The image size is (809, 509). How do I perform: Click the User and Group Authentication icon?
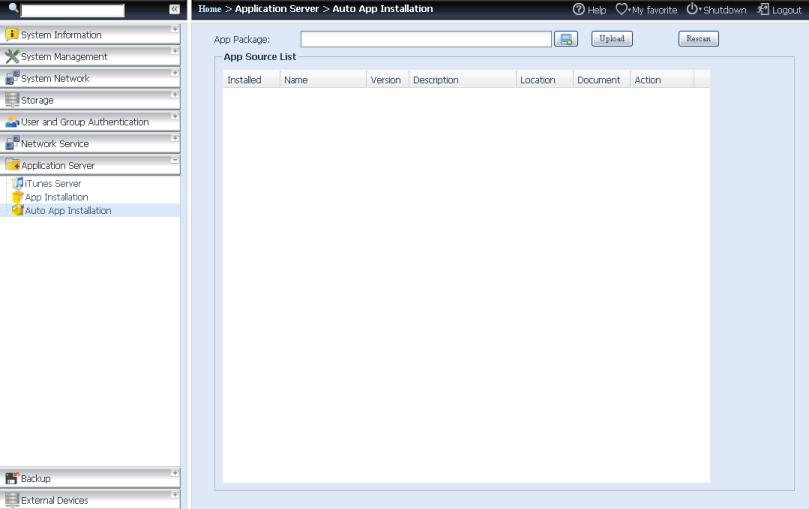tap(12, 122)
